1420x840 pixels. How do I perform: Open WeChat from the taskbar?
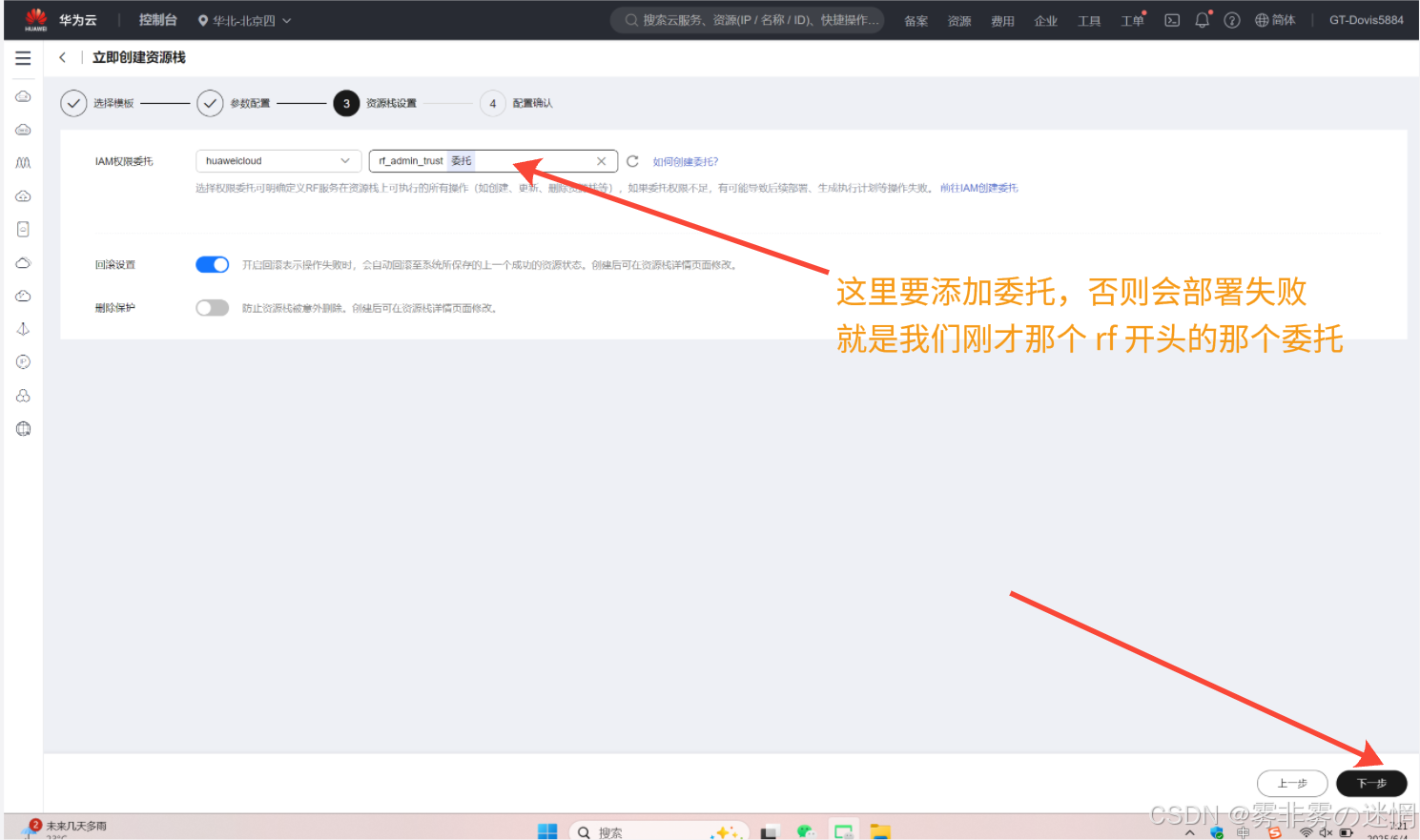pyautogui.click(x=806, y=831)
